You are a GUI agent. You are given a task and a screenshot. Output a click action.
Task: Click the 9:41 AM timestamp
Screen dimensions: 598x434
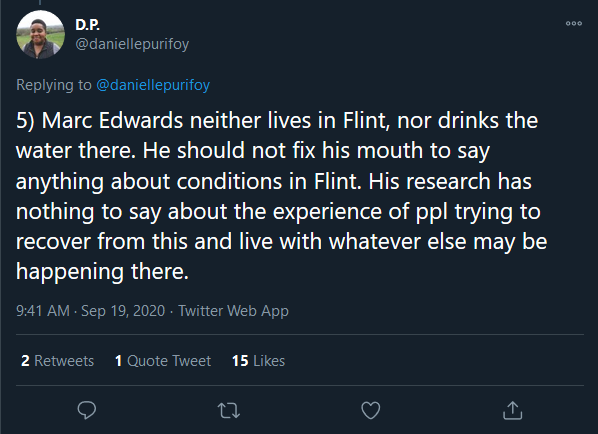point(43,311)
